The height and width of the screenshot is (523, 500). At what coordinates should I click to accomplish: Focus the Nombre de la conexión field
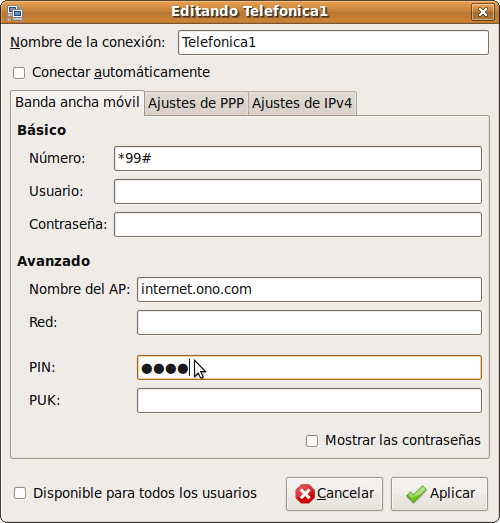(x=333, y=42)
